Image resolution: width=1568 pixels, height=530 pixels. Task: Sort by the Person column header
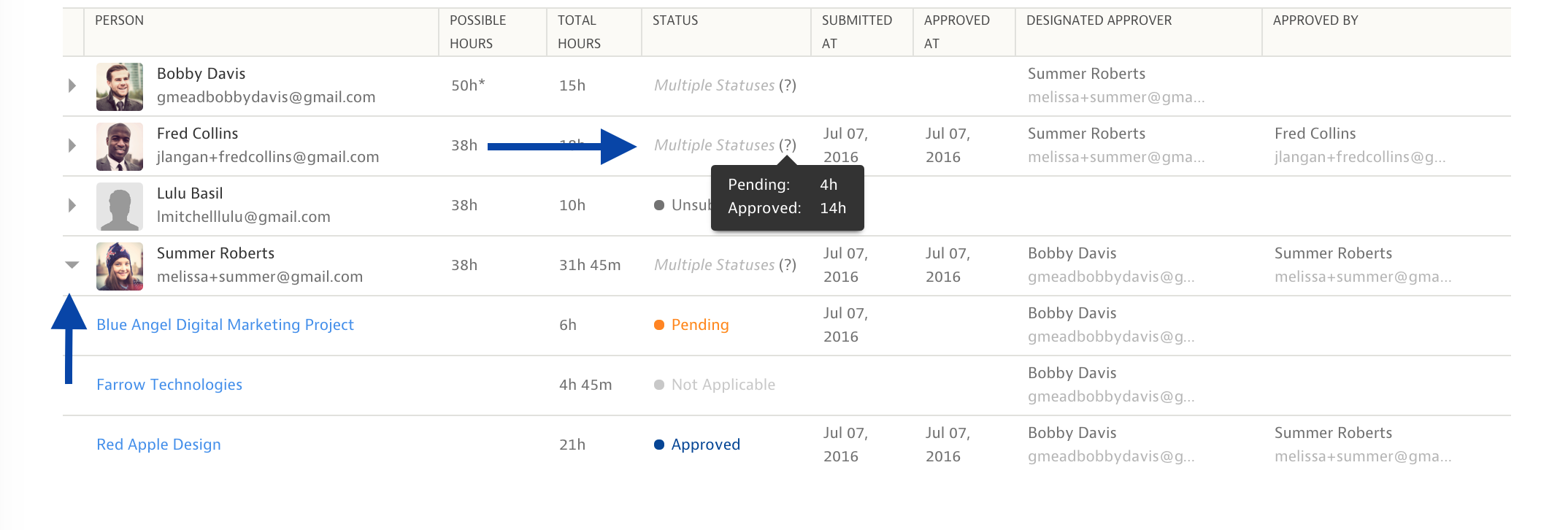click(x=119, y=20)
